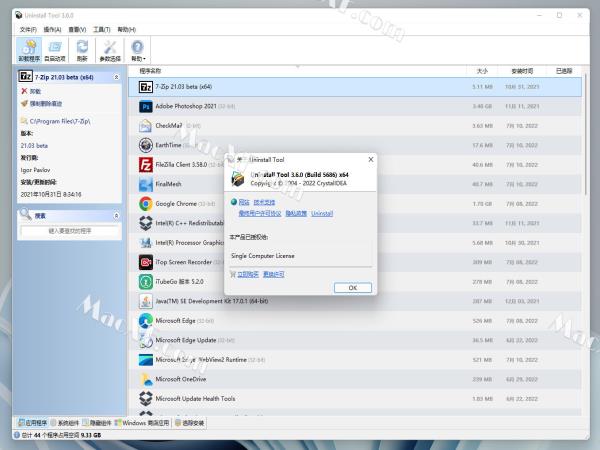Screen dimensions: 600x450
Task: Sort by install date column header
Action: pos(522,71)
